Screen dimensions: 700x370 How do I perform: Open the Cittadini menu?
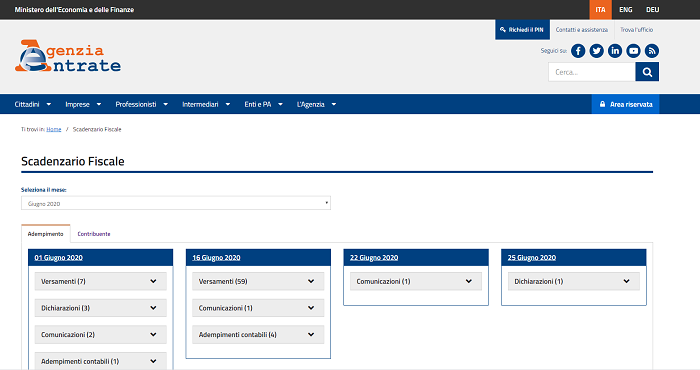point(33,104)
